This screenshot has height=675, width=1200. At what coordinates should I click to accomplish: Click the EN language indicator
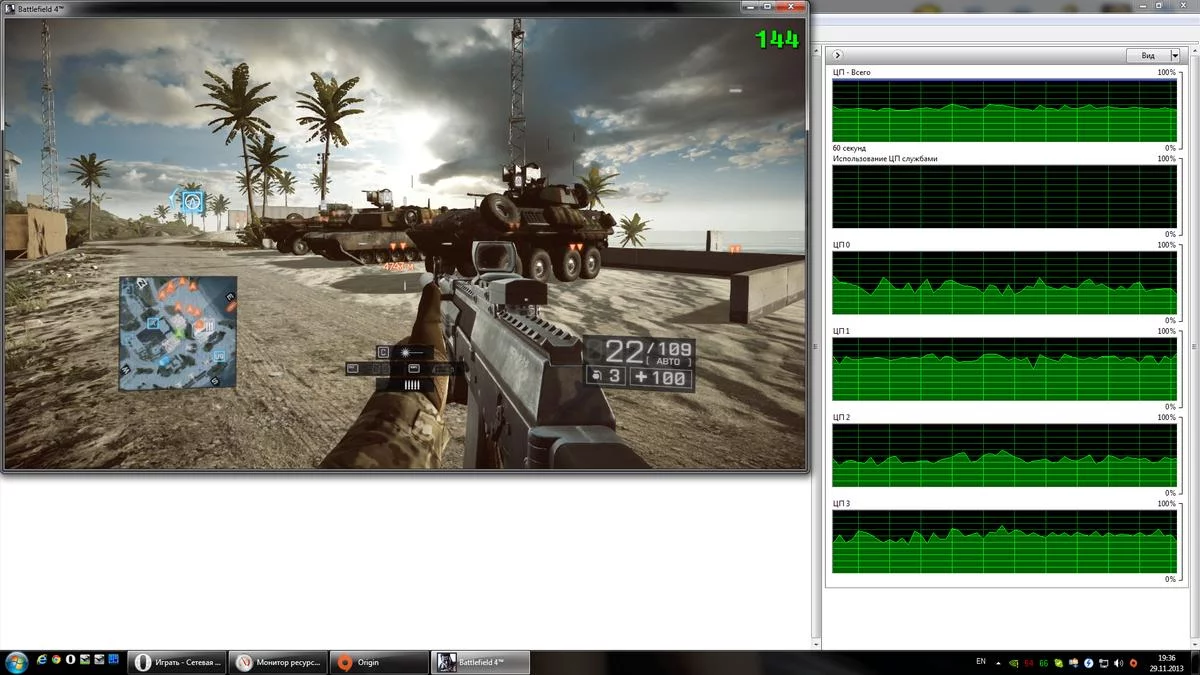click(980, 662)
